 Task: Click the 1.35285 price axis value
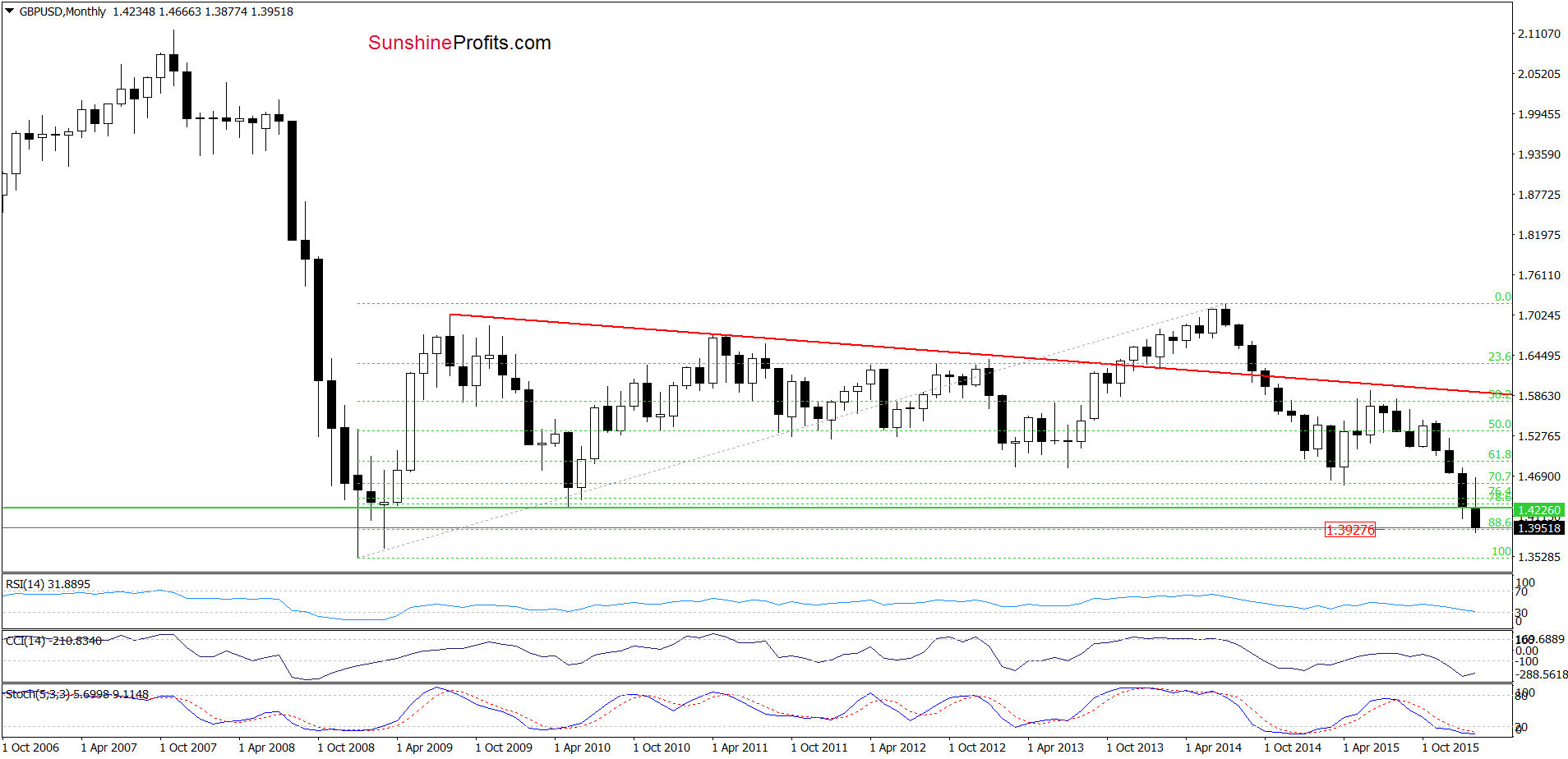(x=1539, y=557)
